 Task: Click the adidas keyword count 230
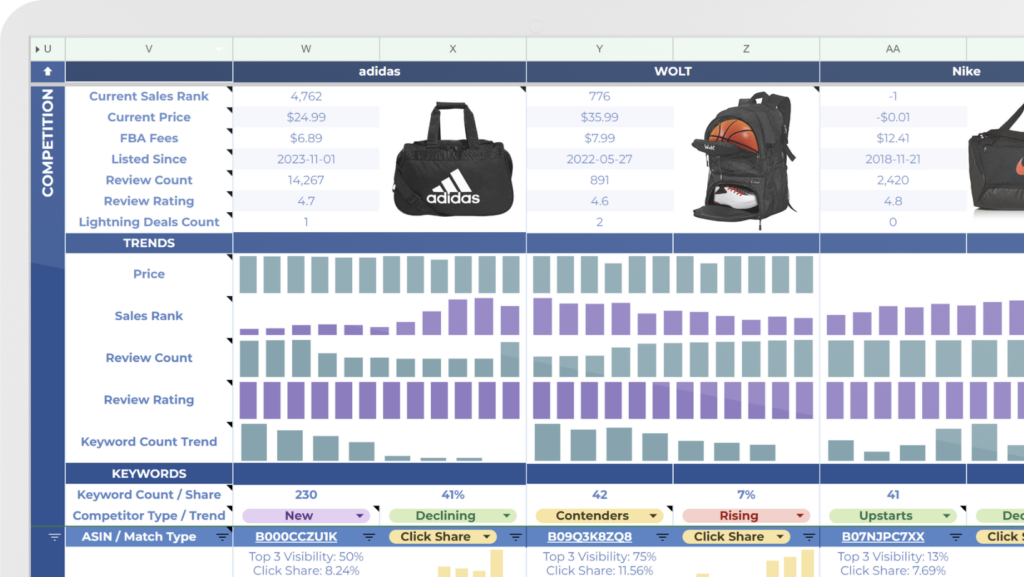[306, 495]
